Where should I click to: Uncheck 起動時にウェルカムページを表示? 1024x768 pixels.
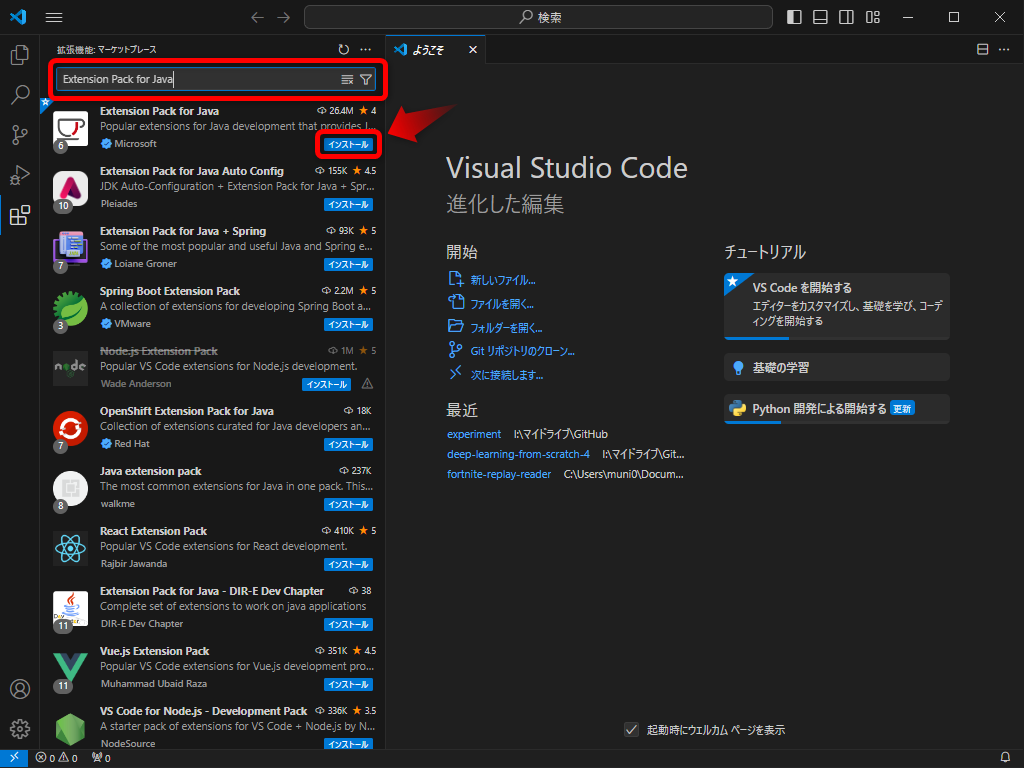(631, 730)
